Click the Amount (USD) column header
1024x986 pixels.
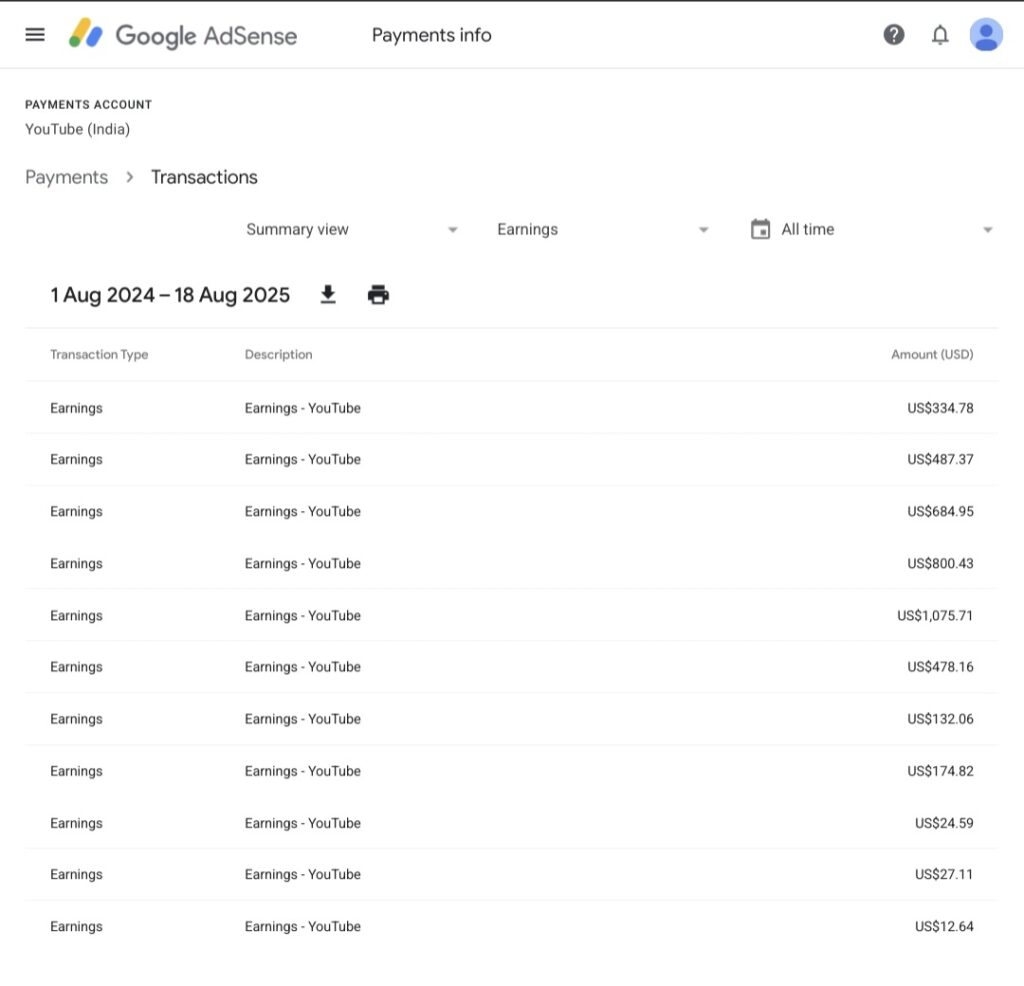(931, 355)
